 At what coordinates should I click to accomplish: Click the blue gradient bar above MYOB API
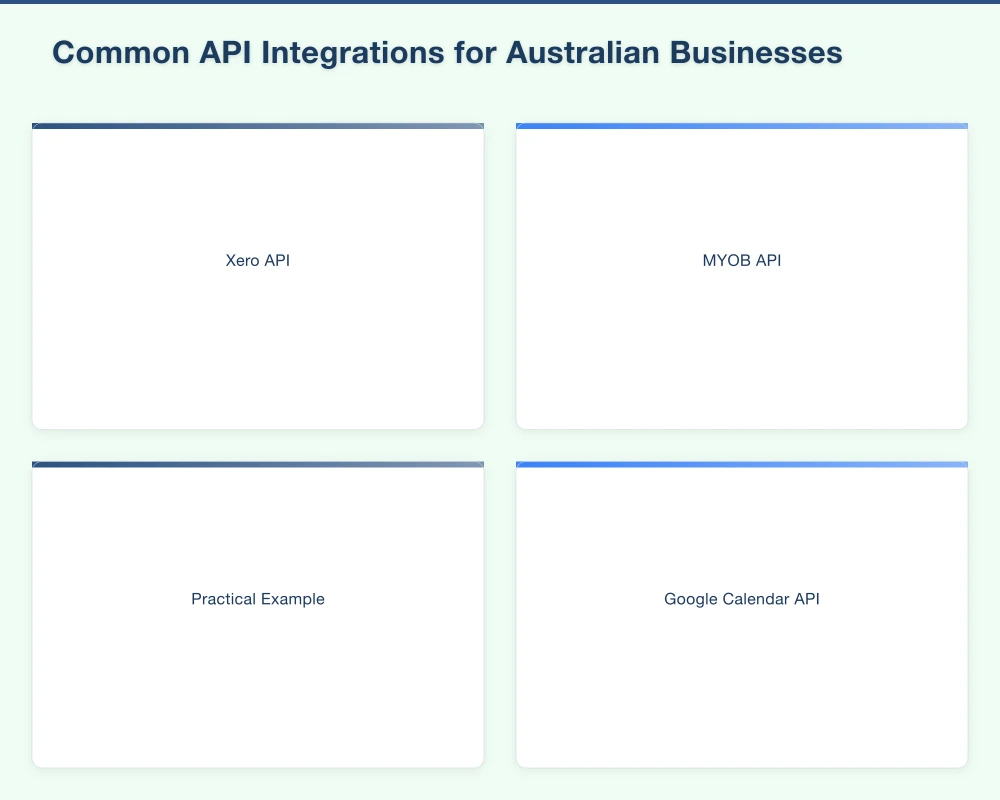[741, 126]
